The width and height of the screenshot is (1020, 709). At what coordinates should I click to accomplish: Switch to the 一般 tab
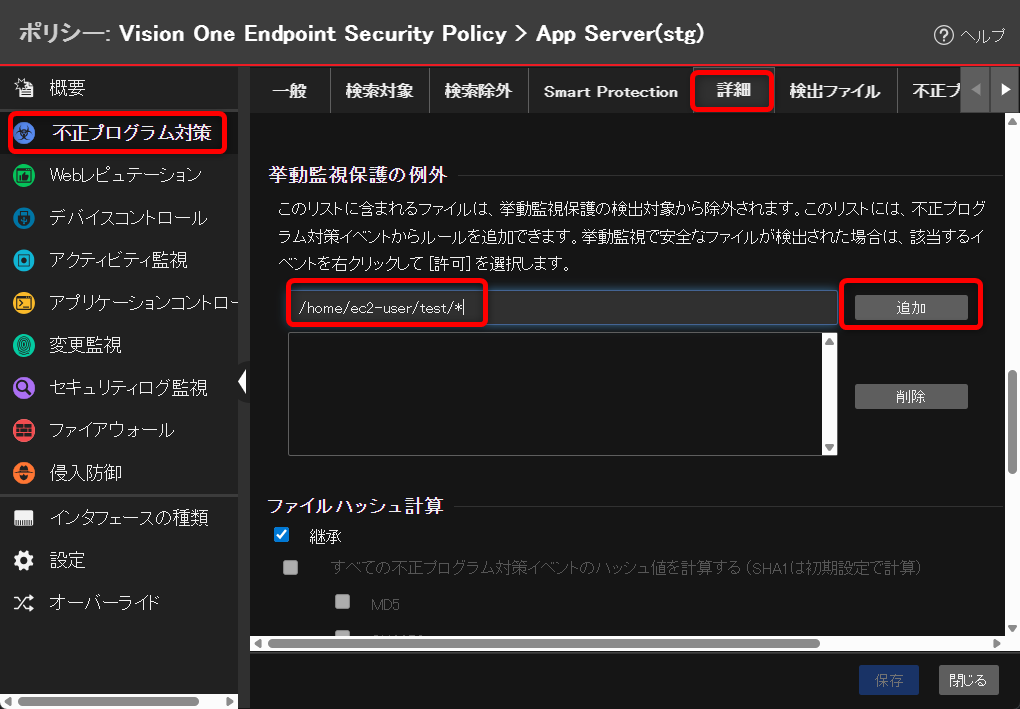tap(290, 90)
